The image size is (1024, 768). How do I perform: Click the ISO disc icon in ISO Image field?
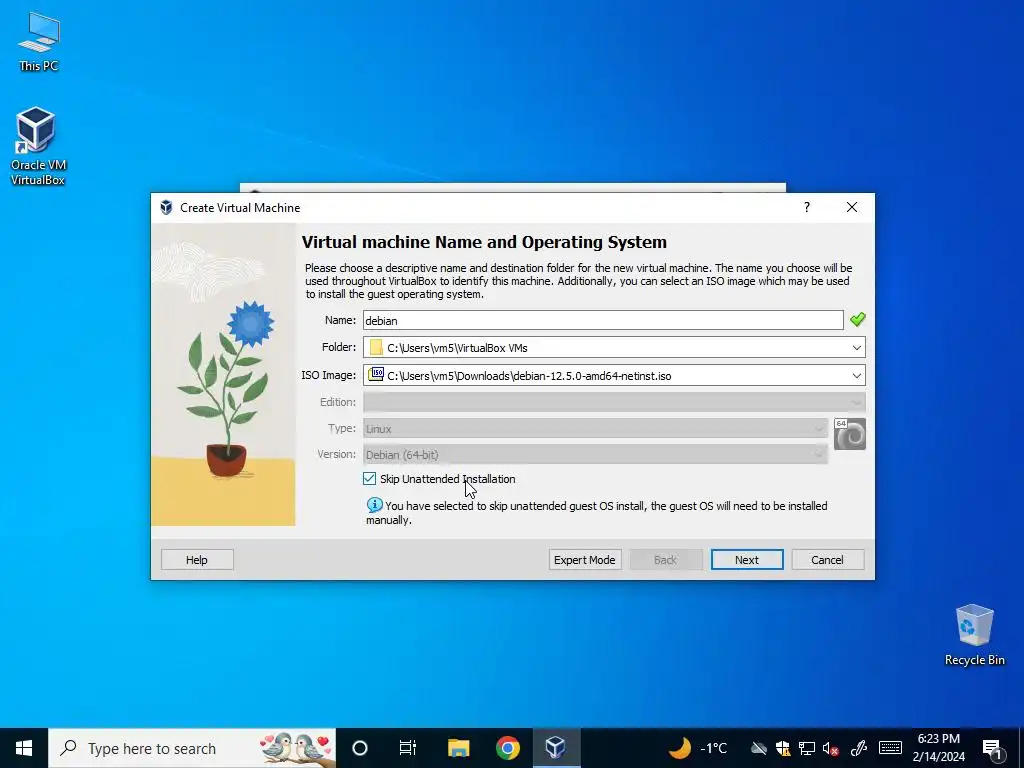pyautogui.click(x=376, y=374)
